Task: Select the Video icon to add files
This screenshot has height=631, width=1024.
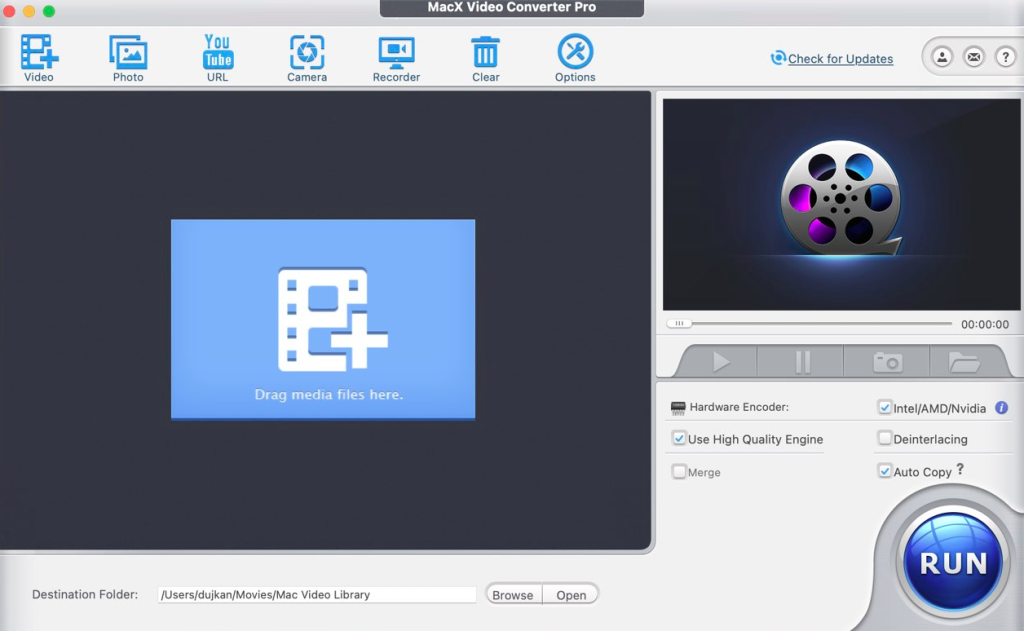Action: pyautogui.click(x=38, y=48)
